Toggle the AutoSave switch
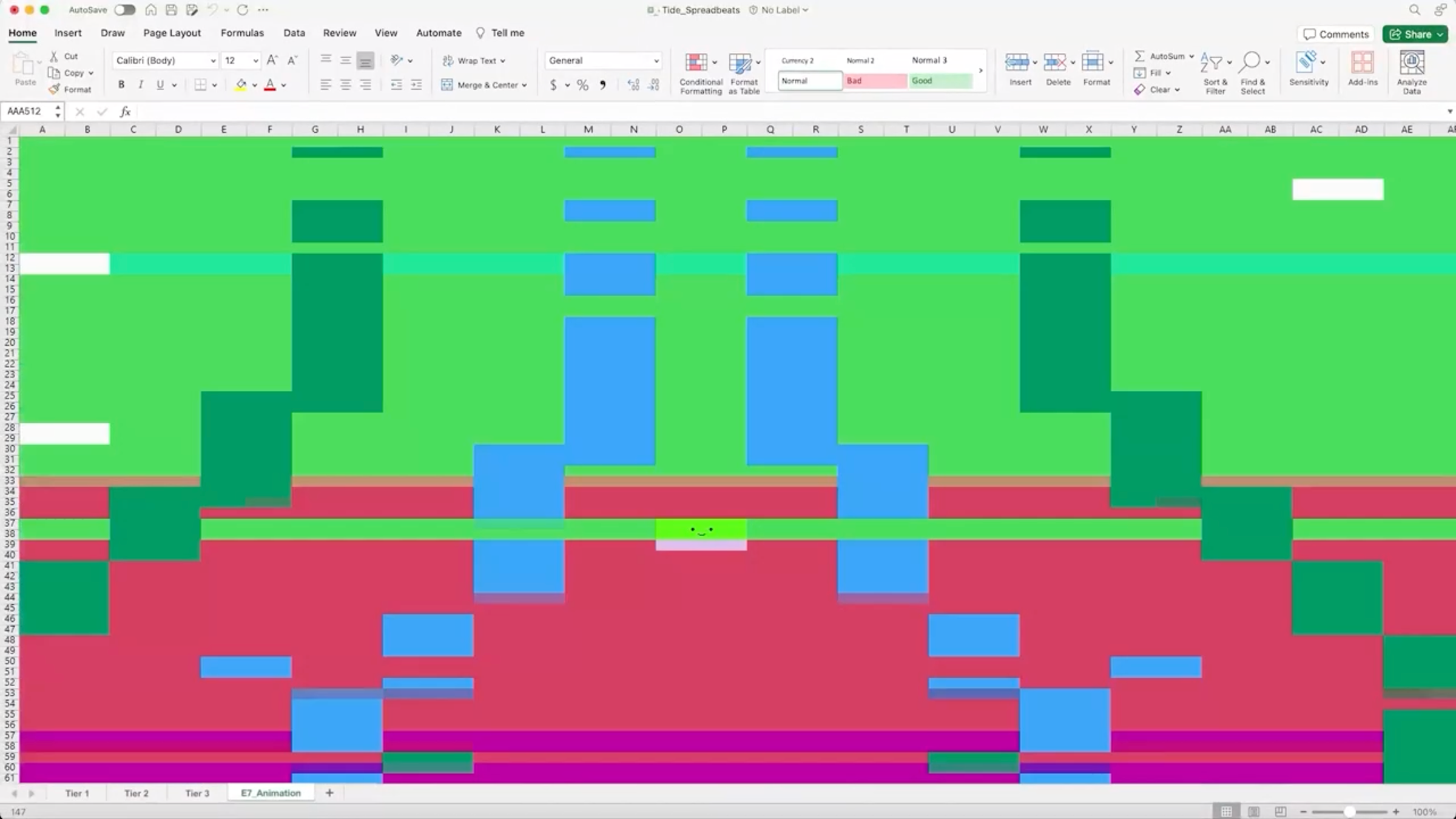Viewport: 1456px width, 819px height. coord(125,10)
